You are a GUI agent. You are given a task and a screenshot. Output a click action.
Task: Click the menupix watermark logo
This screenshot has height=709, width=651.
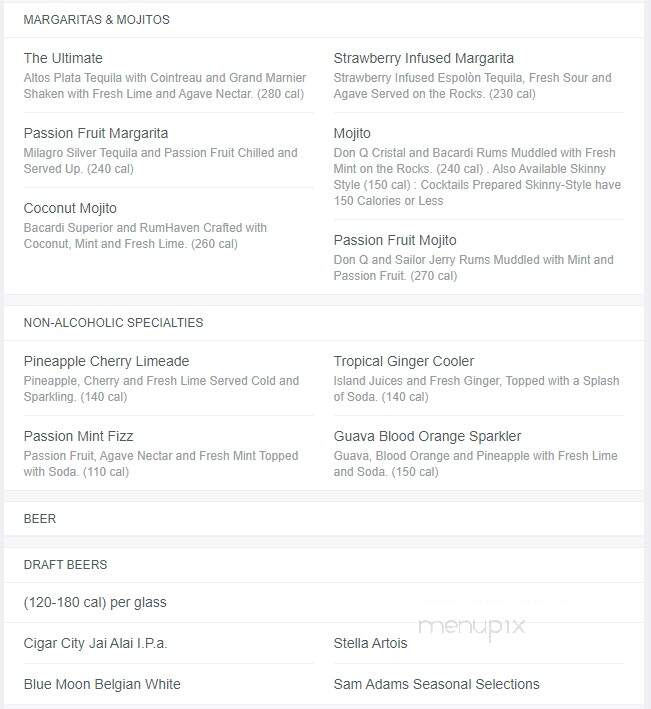coord(472,628)
